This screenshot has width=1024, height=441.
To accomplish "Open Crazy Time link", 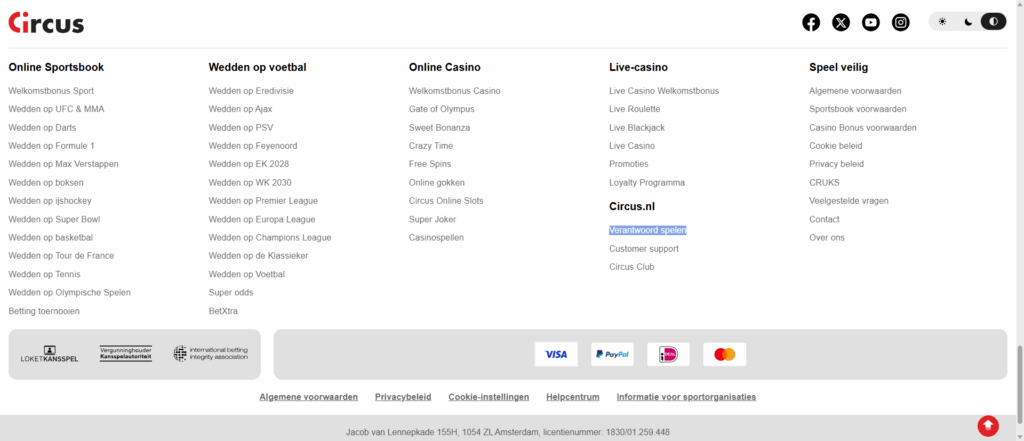I will 431,146.
